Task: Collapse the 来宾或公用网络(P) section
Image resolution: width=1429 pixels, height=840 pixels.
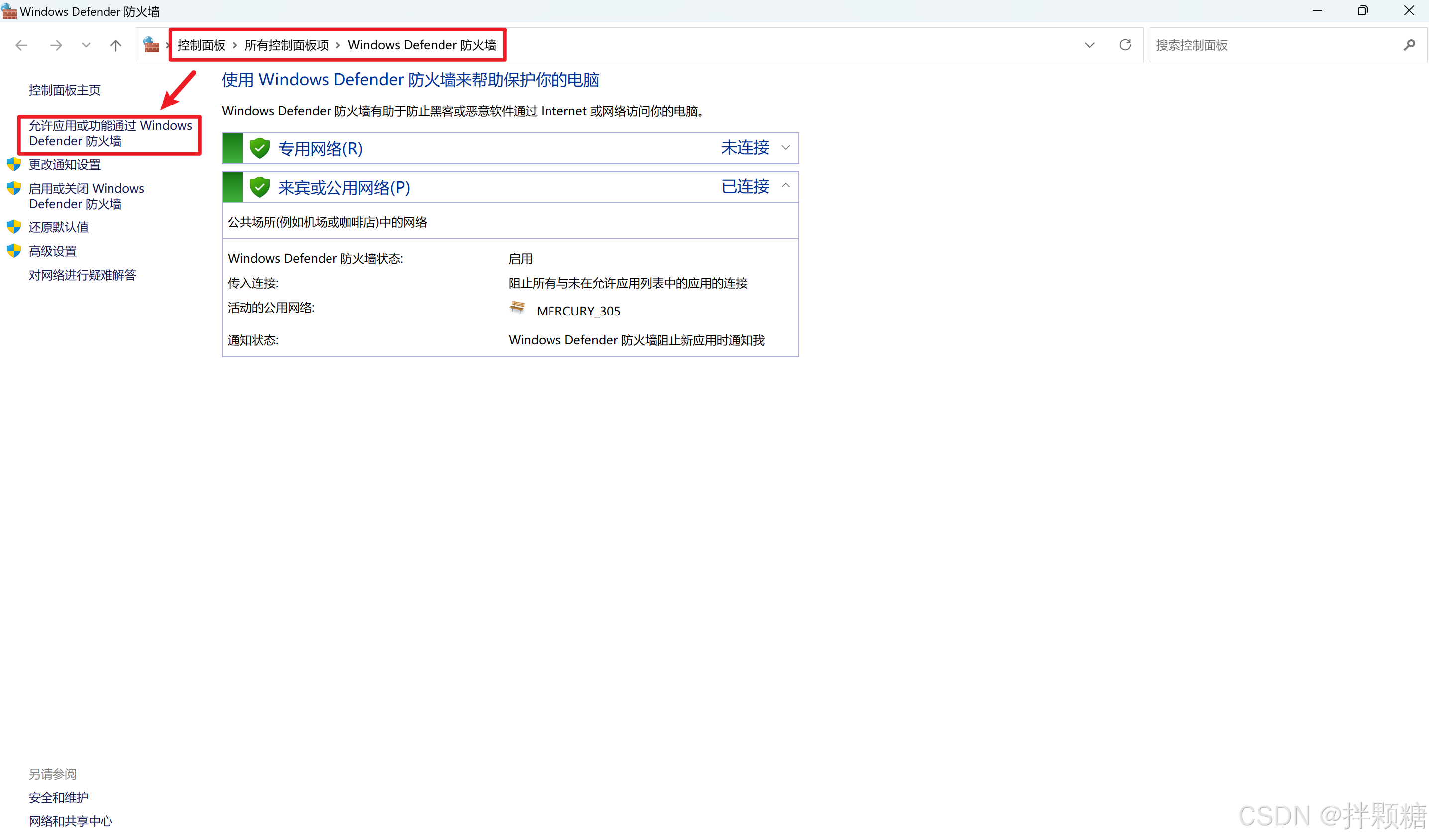Action: click(x=785, y=186)
